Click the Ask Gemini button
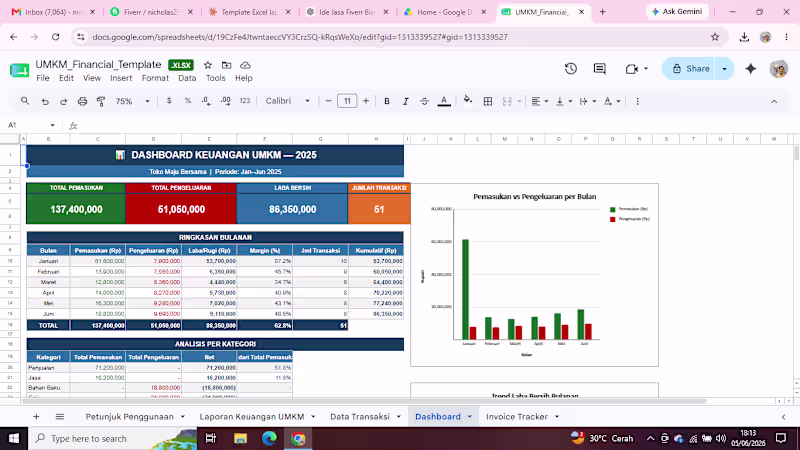 [678, 11]
